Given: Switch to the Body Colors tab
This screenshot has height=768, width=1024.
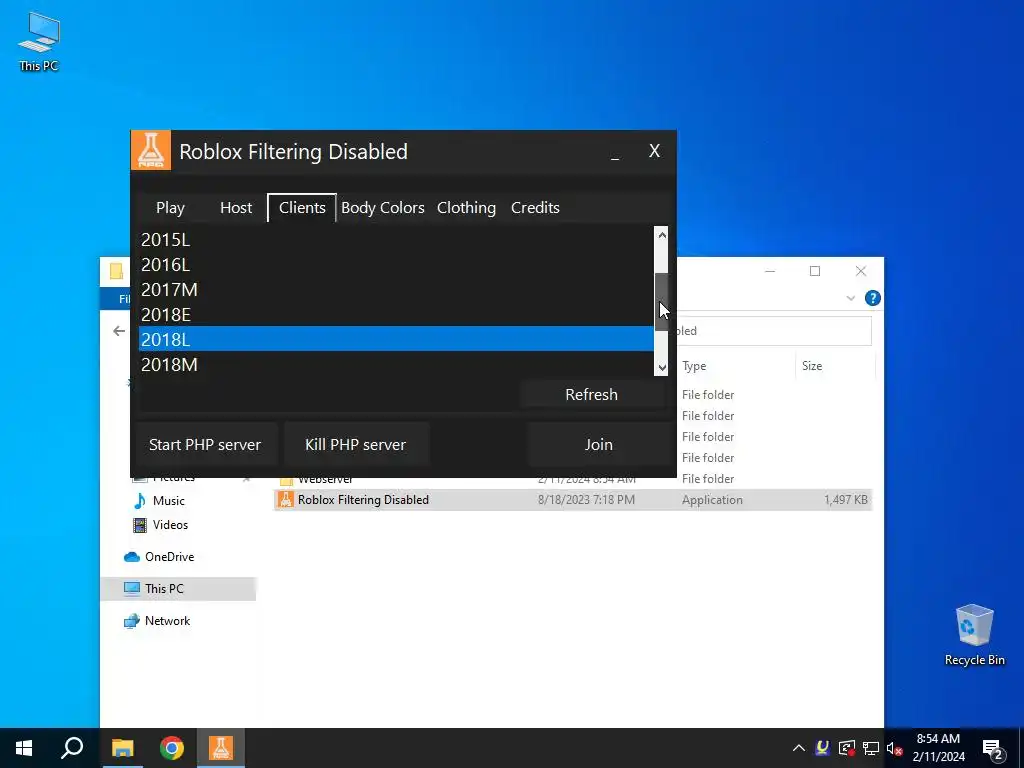Looking at the screenshot, I should pyautogui.click(x=383, y=208).
